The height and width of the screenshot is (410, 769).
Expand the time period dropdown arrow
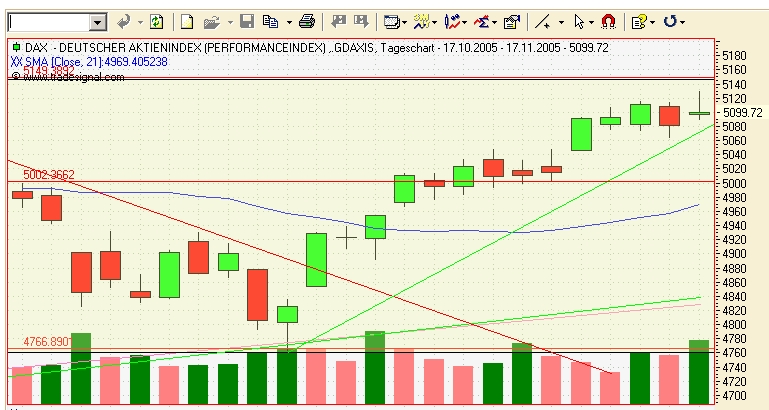coord(435,23)
